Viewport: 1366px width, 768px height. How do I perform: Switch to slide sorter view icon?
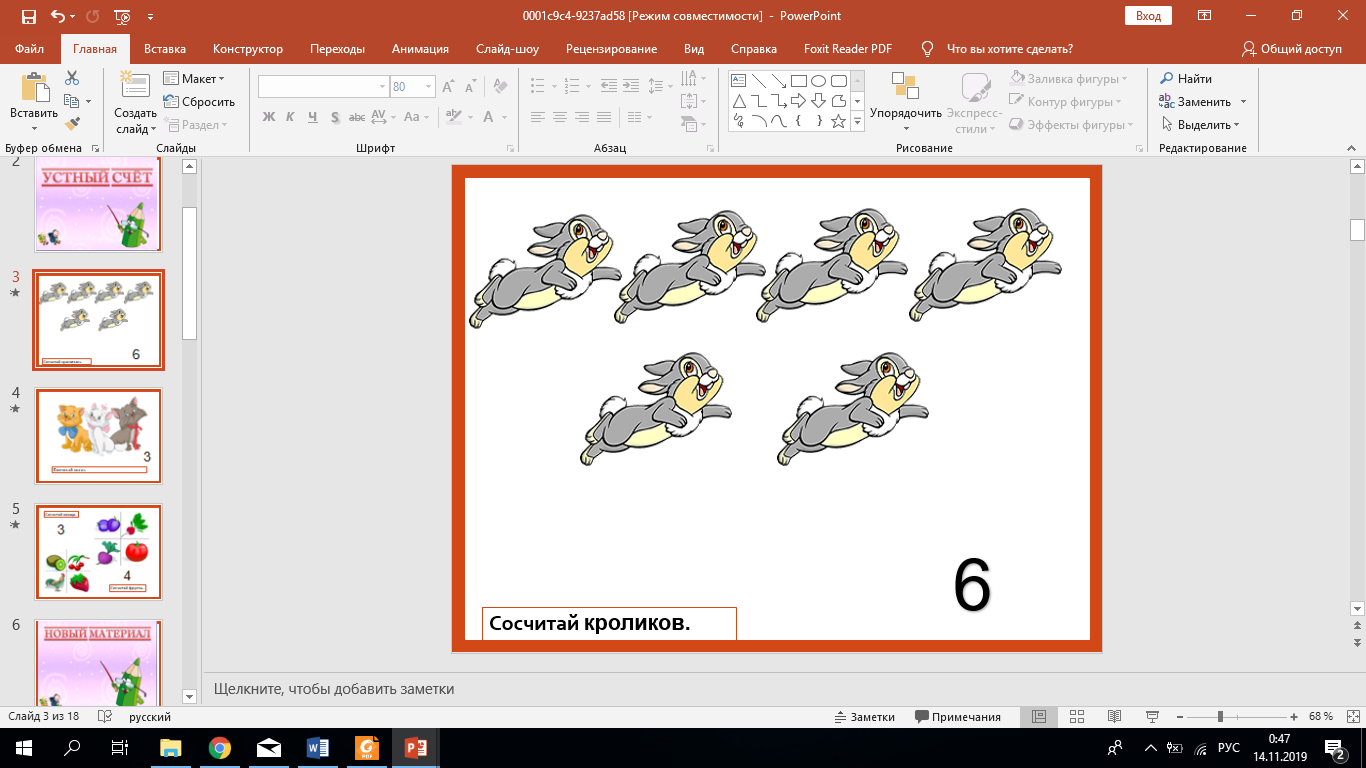point(1077,717)
